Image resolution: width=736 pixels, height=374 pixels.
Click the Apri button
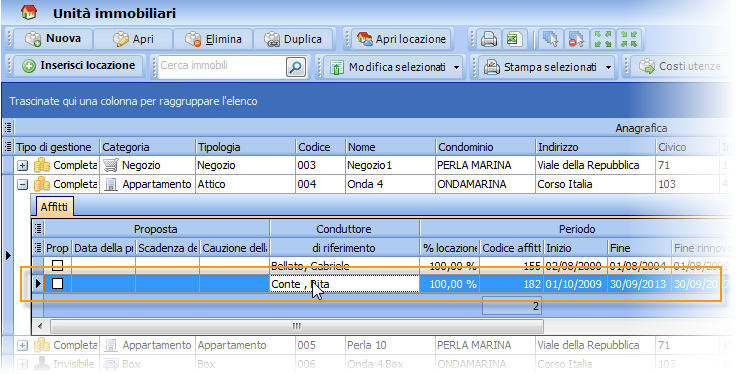point(133,39)
